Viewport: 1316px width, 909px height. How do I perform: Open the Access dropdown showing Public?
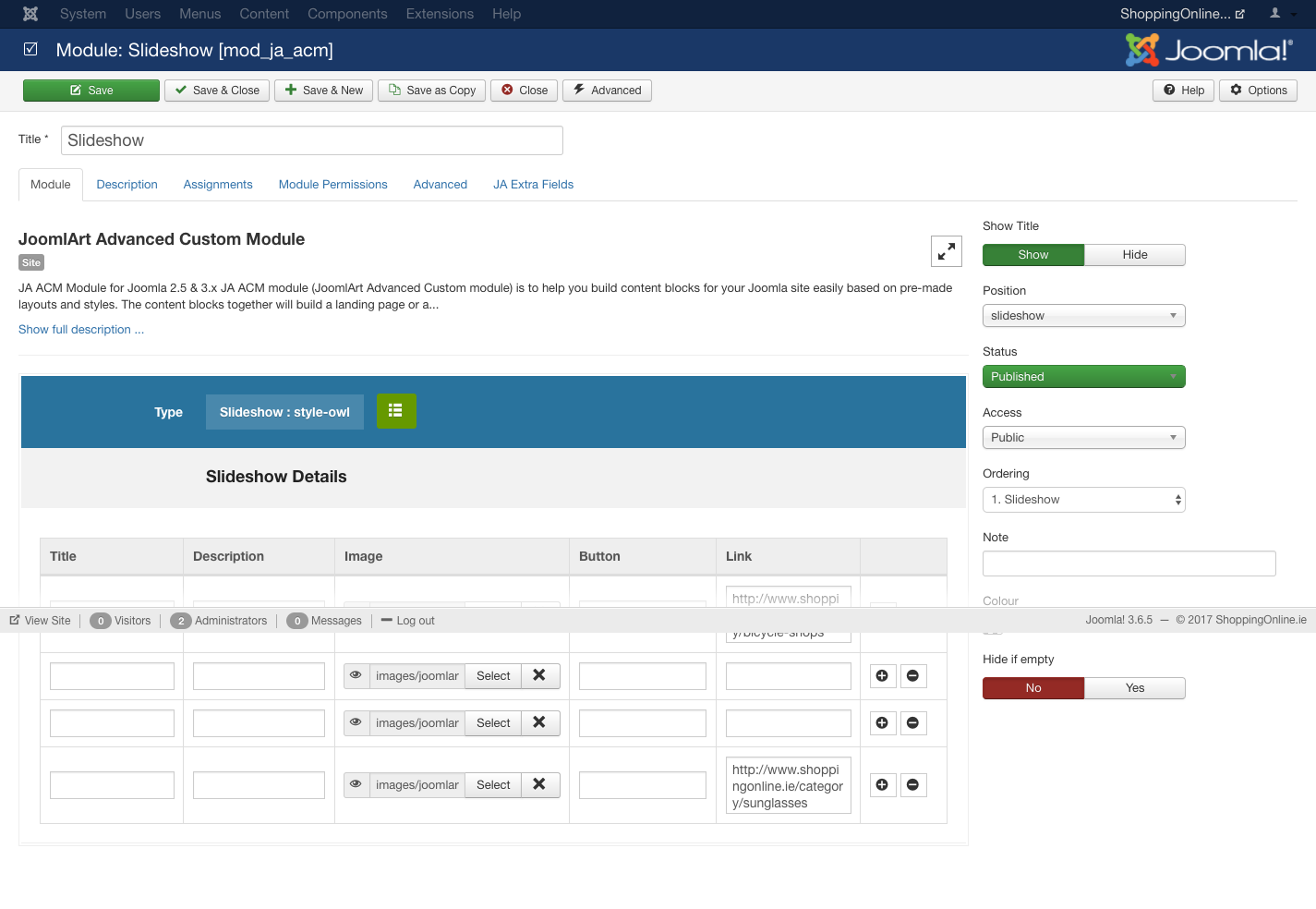click(x=1084, y=438)
